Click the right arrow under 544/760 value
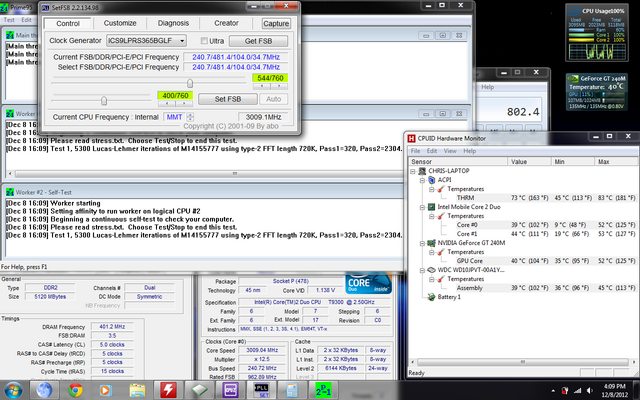 (279, 86)
